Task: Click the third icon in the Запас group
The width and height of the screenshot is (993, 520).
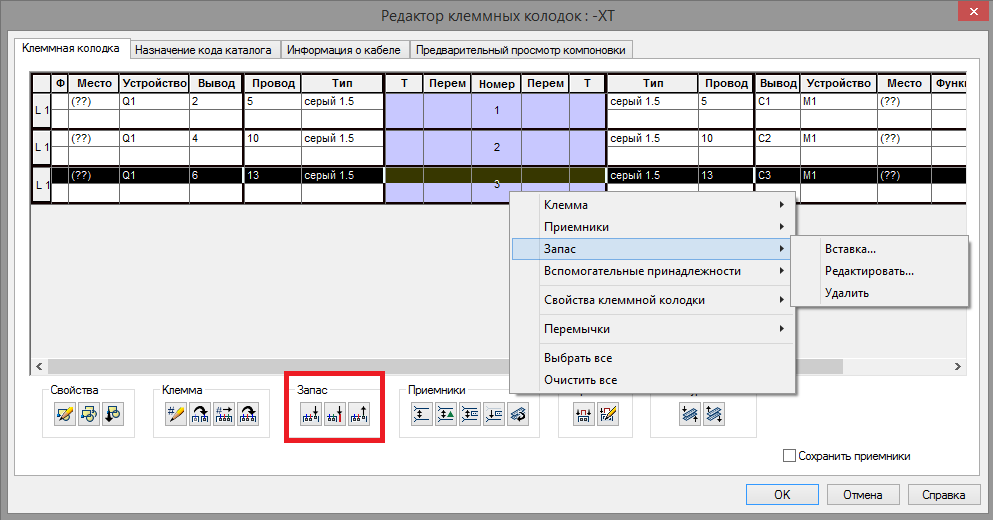Action: tap(359, 414)
